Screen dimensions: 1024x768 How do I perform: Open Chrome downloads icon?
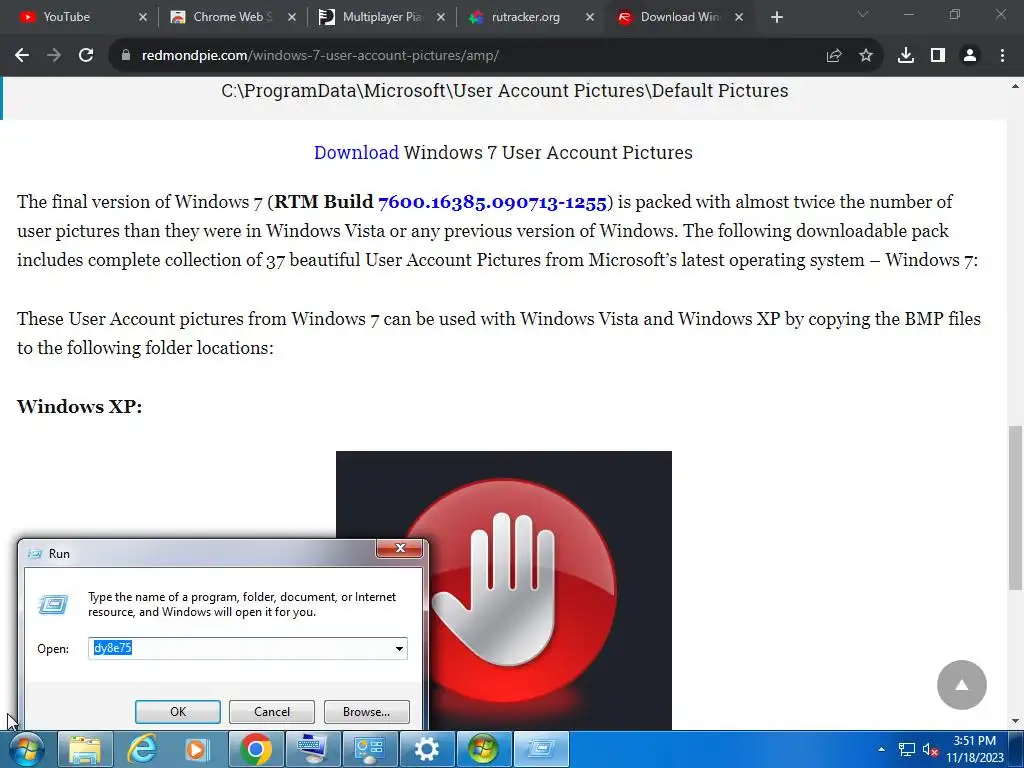(906, 56)
